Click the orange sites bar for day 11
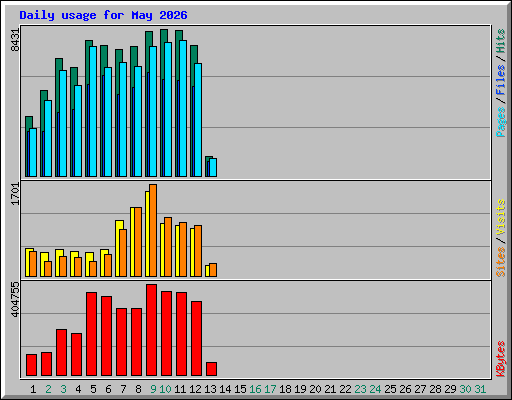The image size is (512, 400). coord(183,249)
